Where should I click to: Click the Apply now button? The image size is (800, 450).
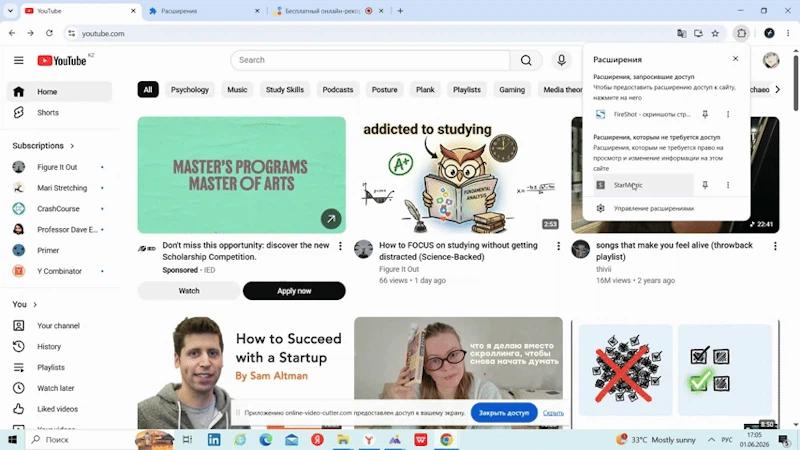[294, 291]
